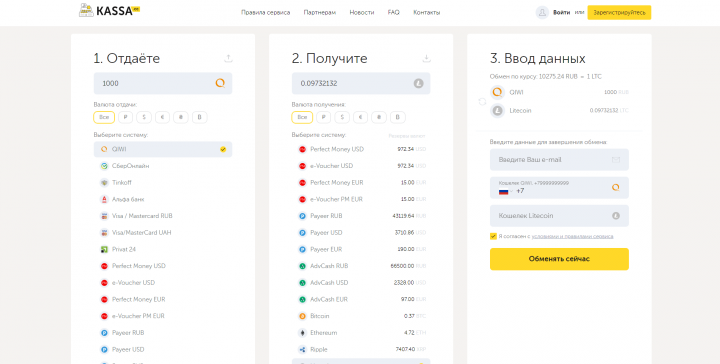Select Payeer RUB in the receive list
720x364 pixels.
[361, 216]
